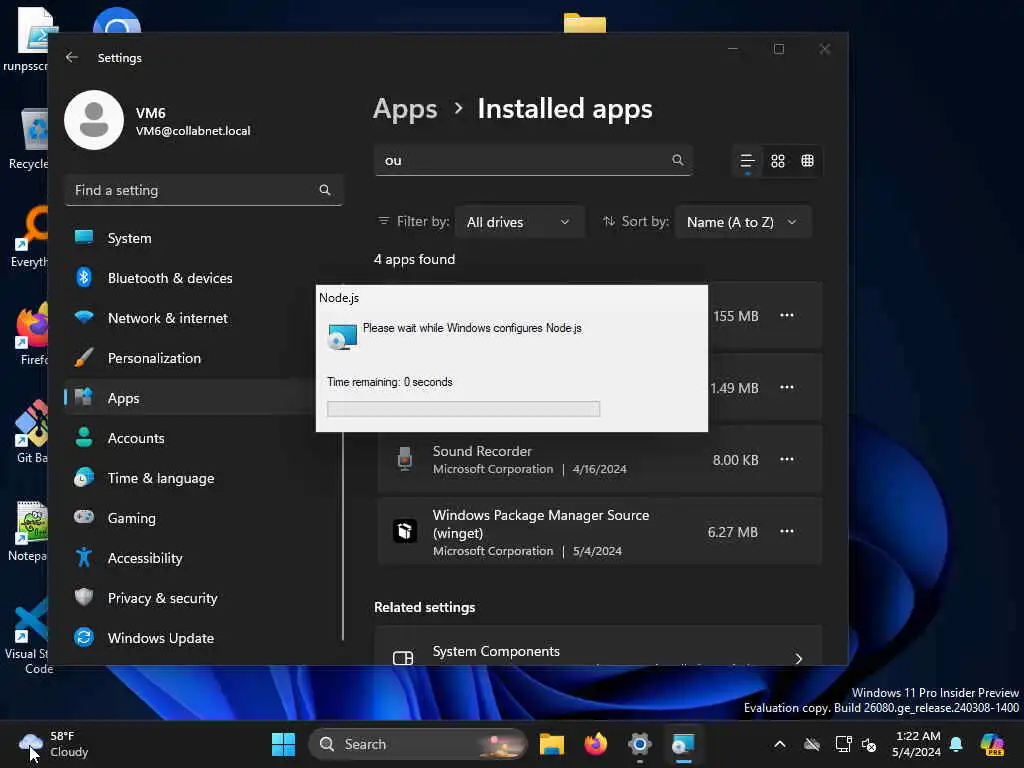The image size is (1024, 768).
Task: Click the winget package app icon
Action: click(x=405, y=531)
